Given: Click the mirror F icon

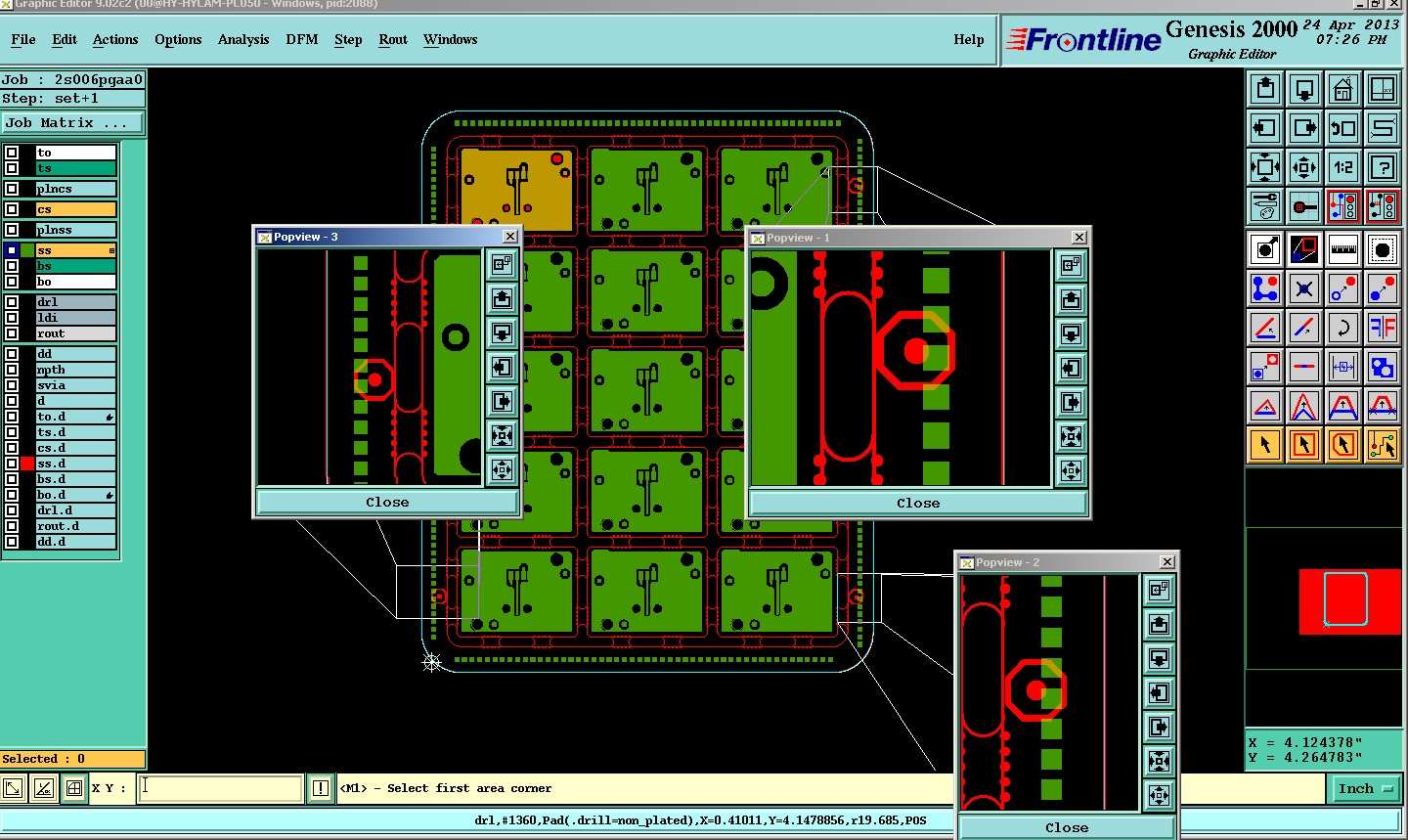Looking at the screenshot, I should tap(1383, 328).
